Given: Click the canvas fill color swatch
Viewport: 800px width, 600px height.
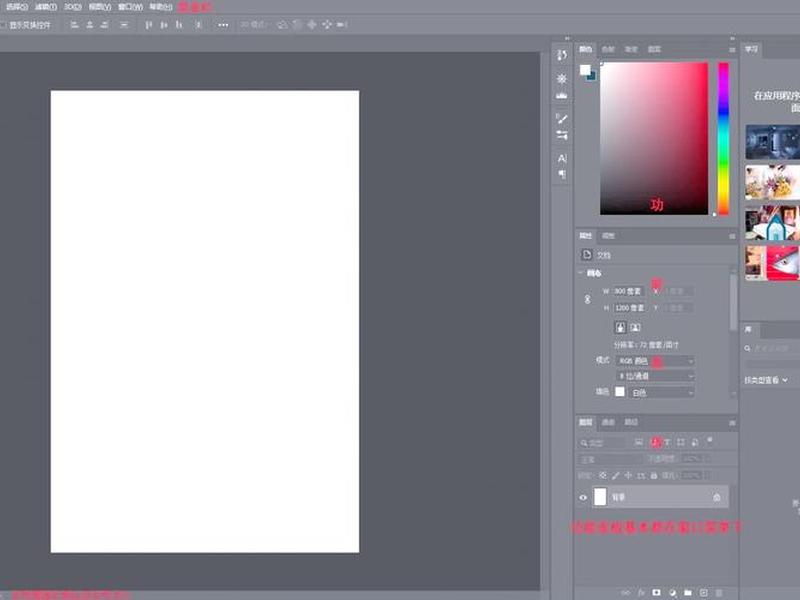Looking at the screenshot, I should (620, 392).
